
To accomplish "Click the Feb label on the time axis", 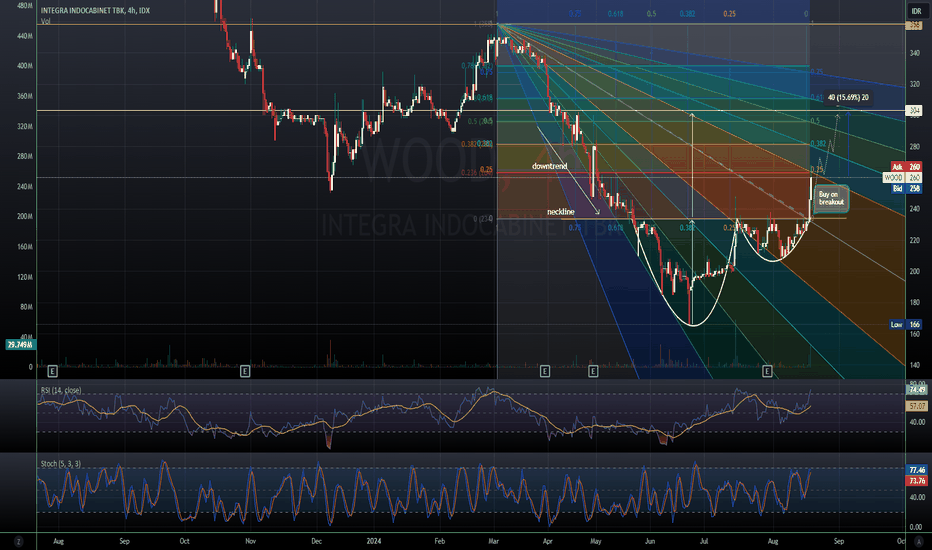I will pos(439,542).
